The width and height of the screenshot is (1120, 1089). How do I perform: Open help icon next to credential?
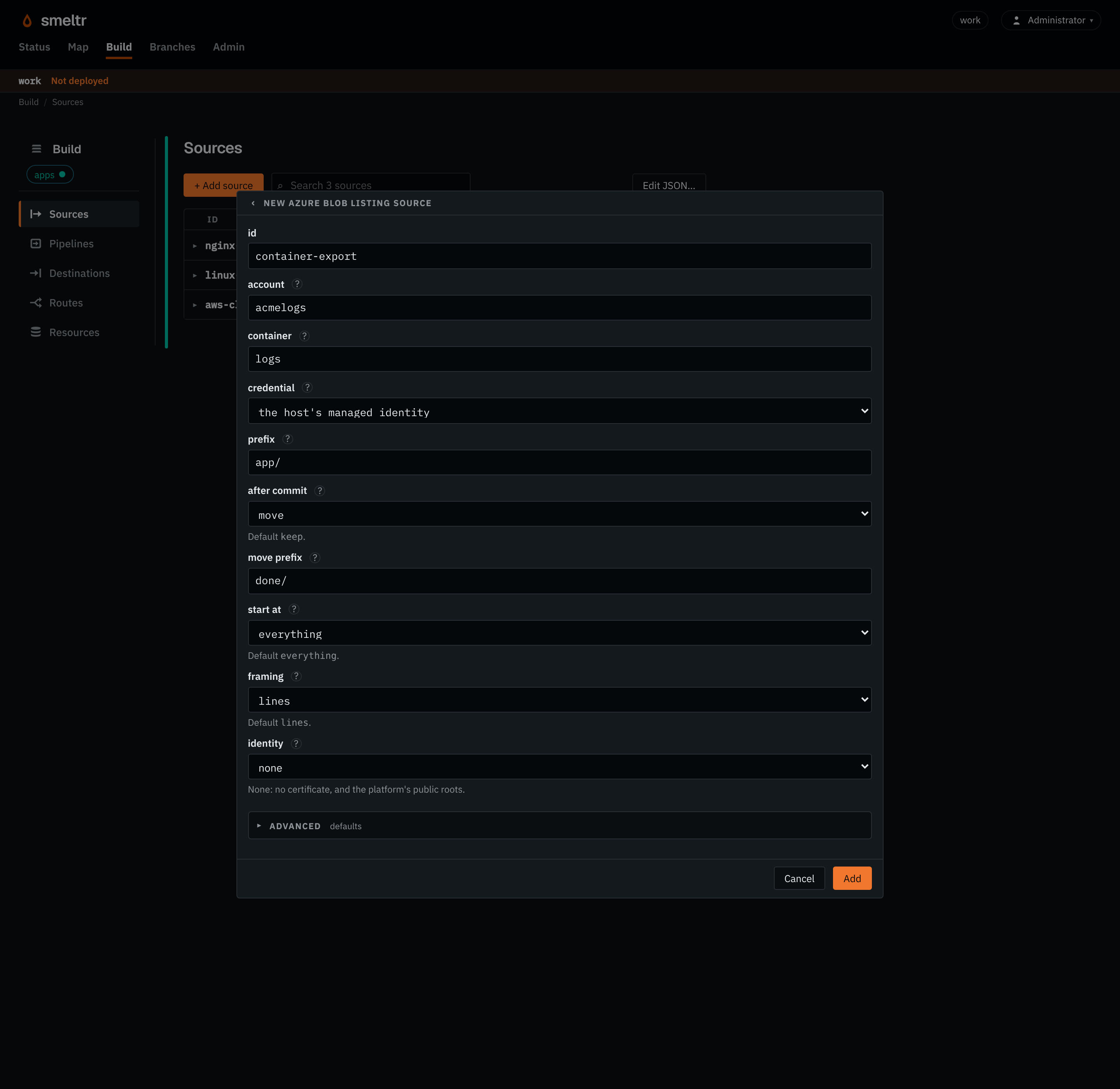[307, 388]
